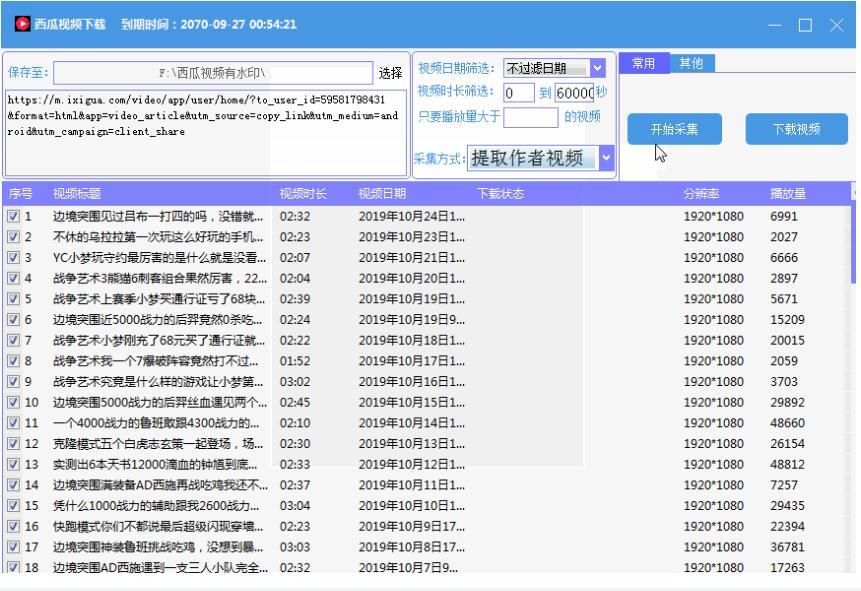Click play count 6991
The width and height of the screenshot is (861, 591).
point(784,216)
